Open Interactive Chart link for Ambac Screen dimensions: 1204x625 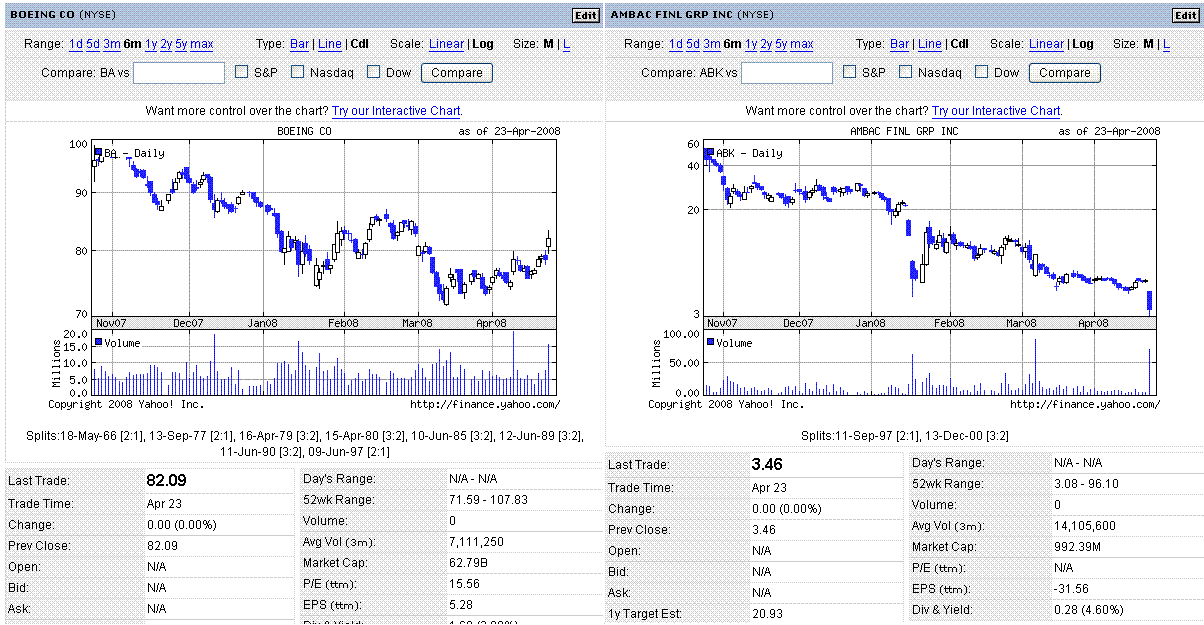996,111
